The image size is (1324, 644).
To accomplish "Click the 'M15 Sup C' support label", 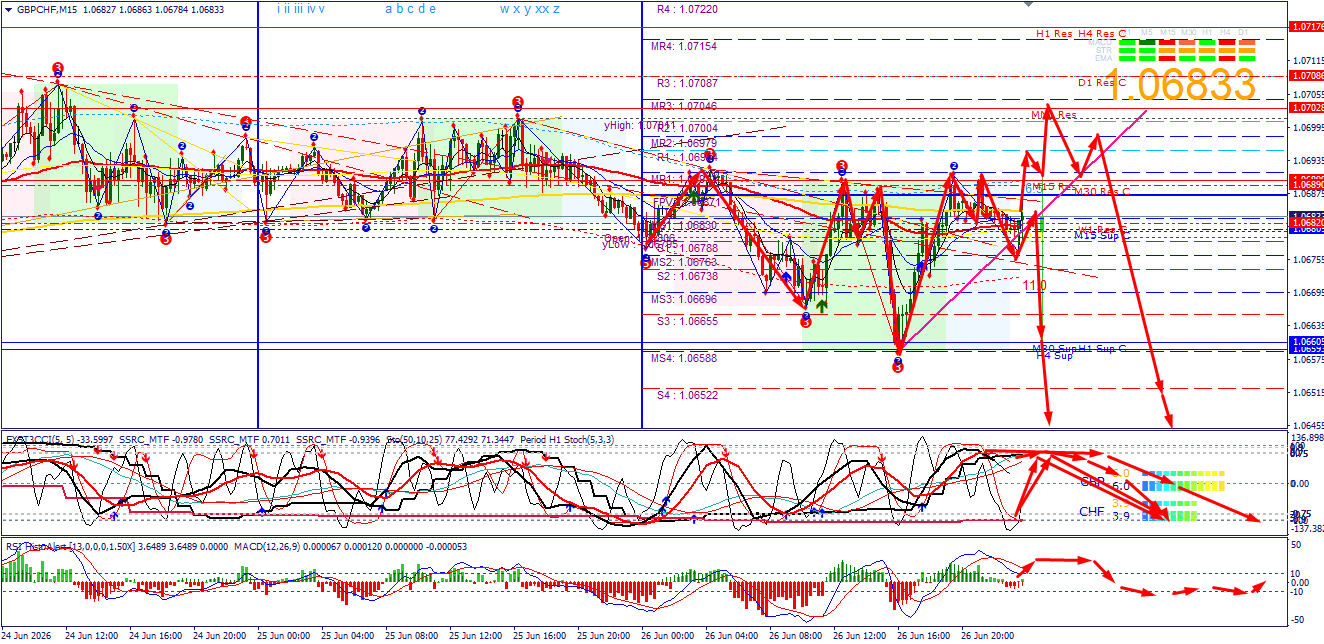I will (1102, 236).
